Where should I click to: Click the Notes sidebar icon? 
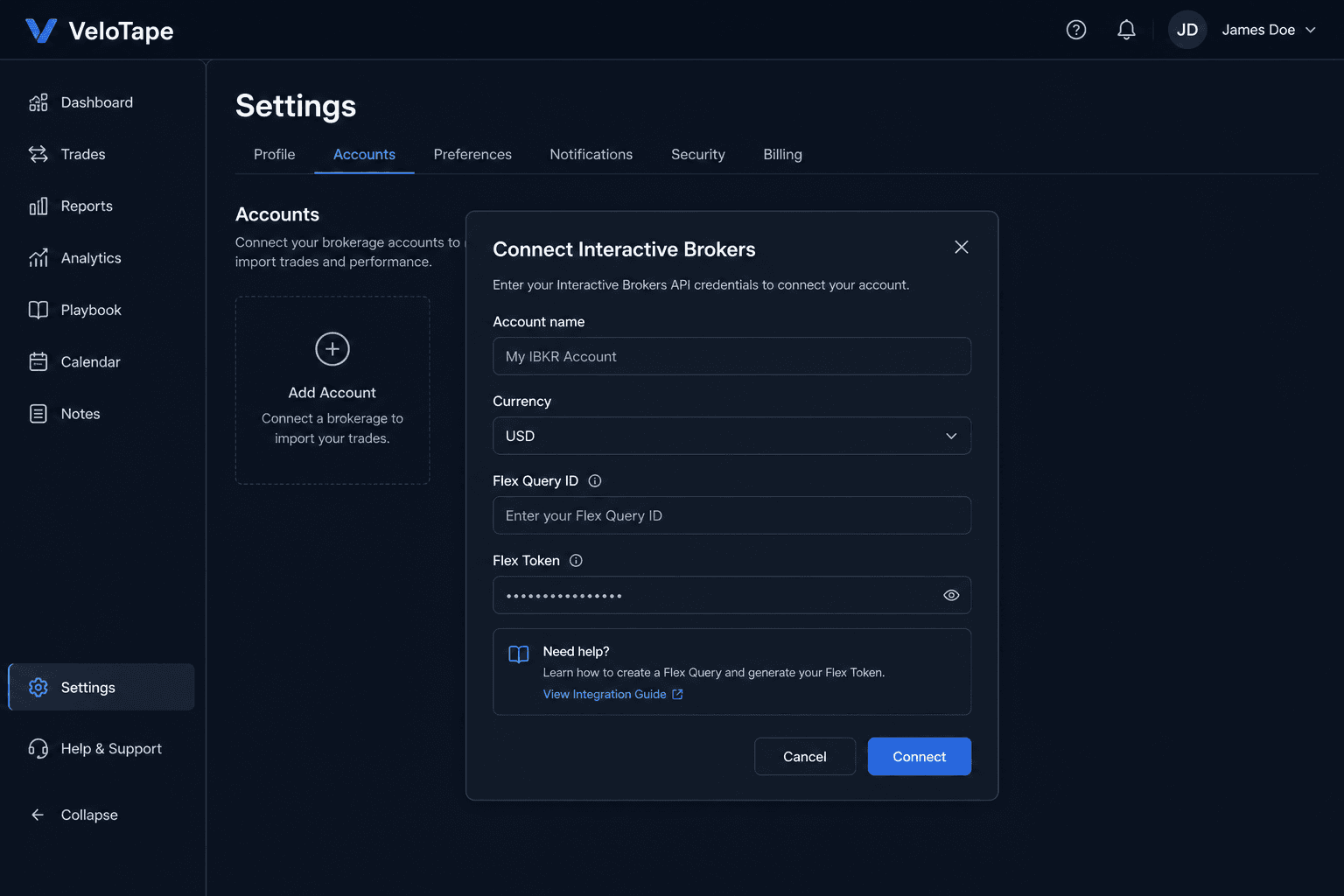point(38,414)
